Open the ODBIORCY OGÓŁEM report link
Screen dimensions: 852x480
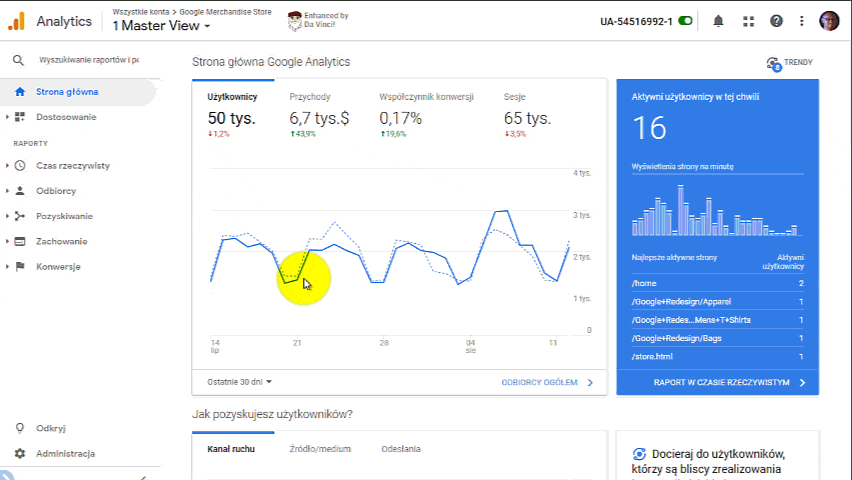point(547,383)
